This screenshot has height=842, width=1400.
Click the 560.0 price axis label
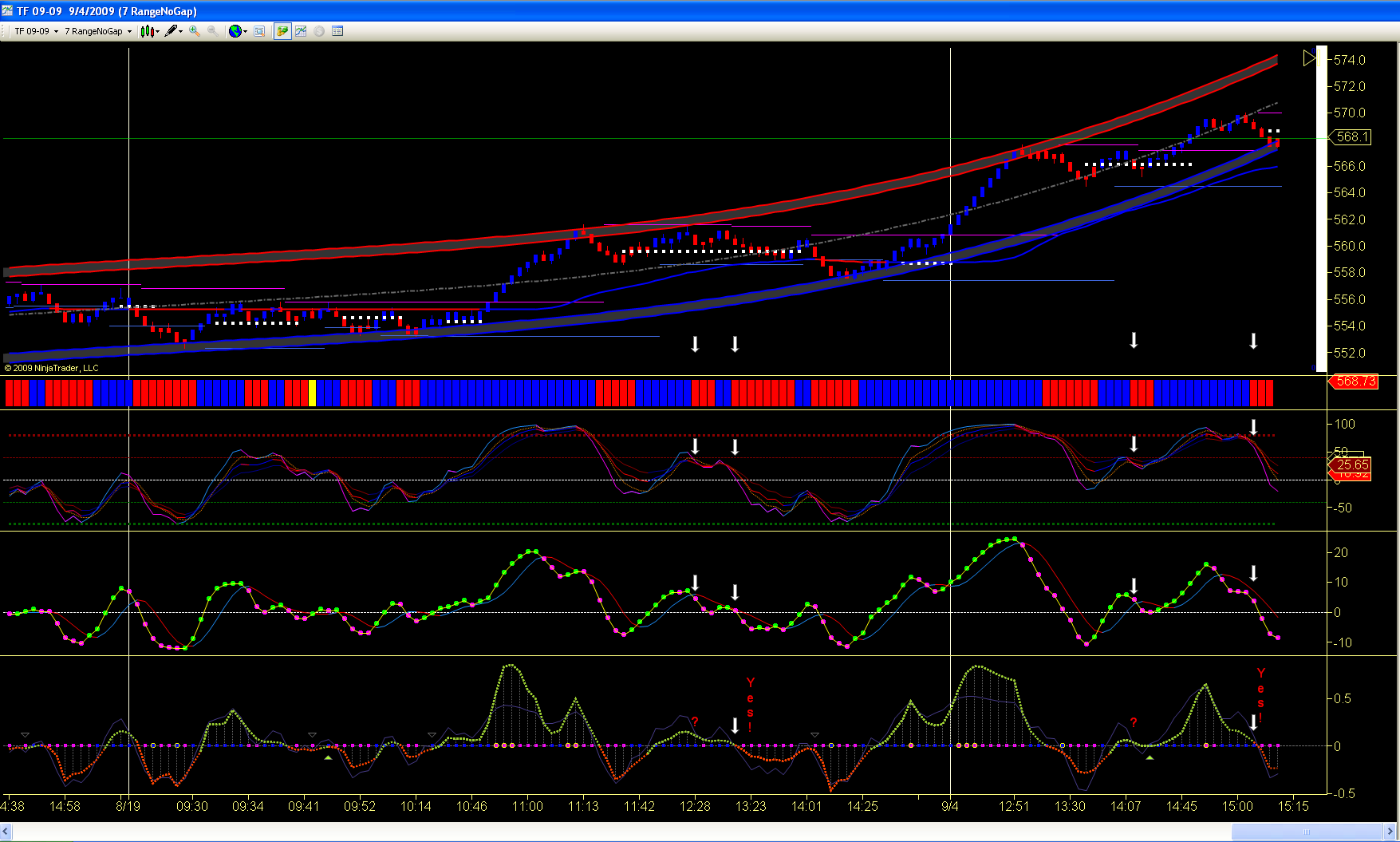click(1350, 246)
